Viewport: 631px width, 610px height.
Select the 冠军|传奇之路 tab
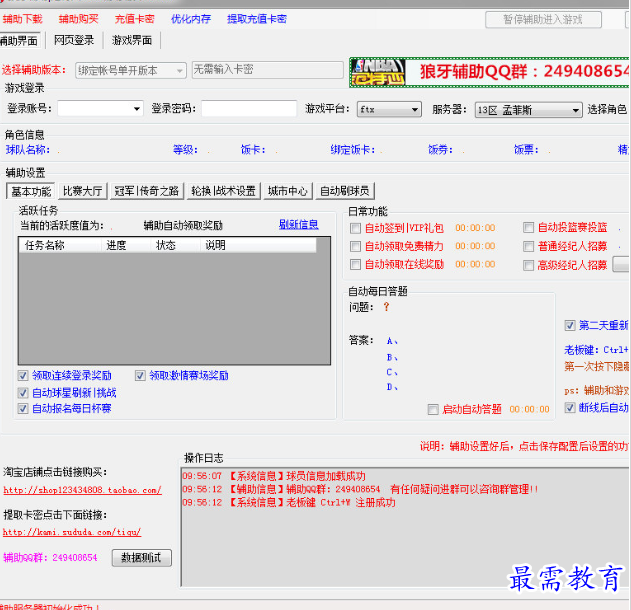(x=147, y=191)
